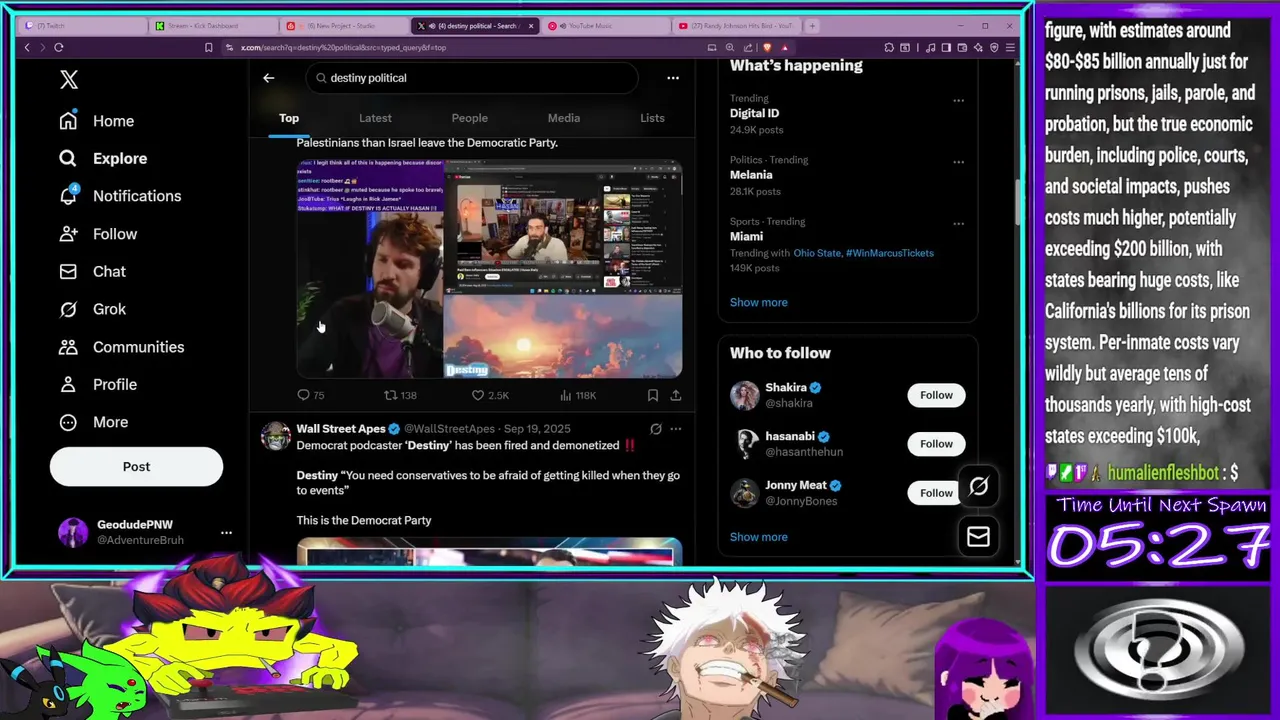Open the Miami trending topic
The image size is (1280, 720).
point(746,237)
